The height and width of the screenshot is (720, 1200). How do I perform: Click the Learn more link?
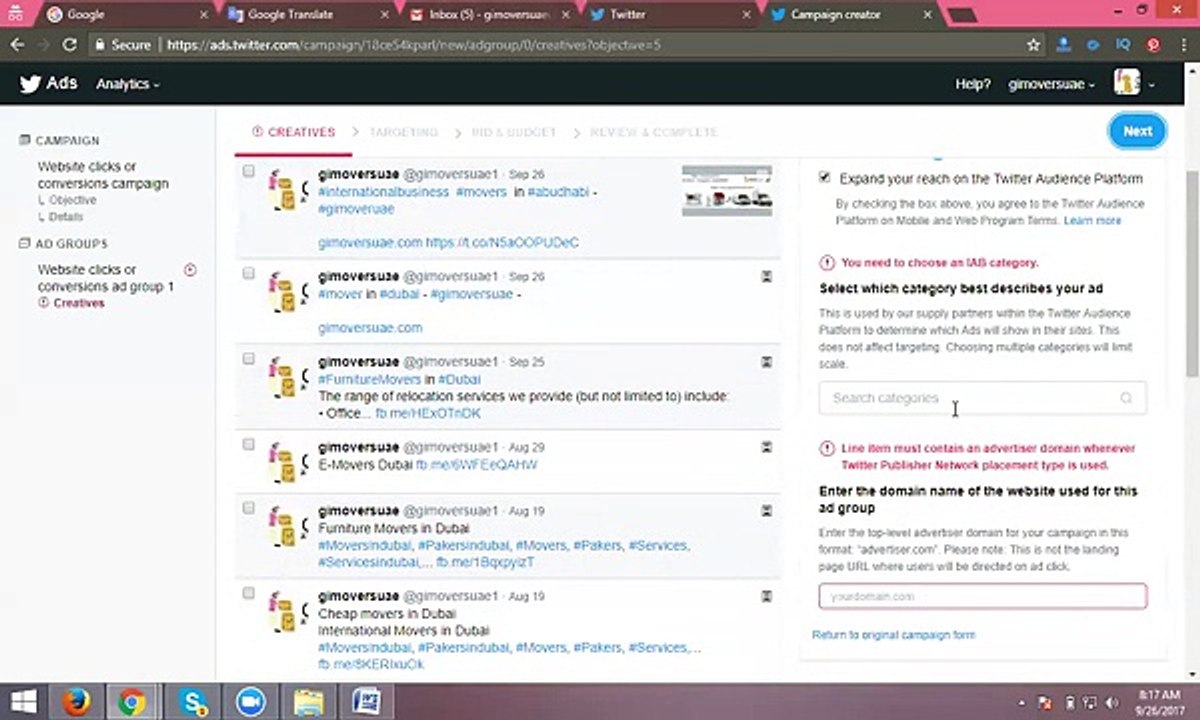[x=1092, y=220]
